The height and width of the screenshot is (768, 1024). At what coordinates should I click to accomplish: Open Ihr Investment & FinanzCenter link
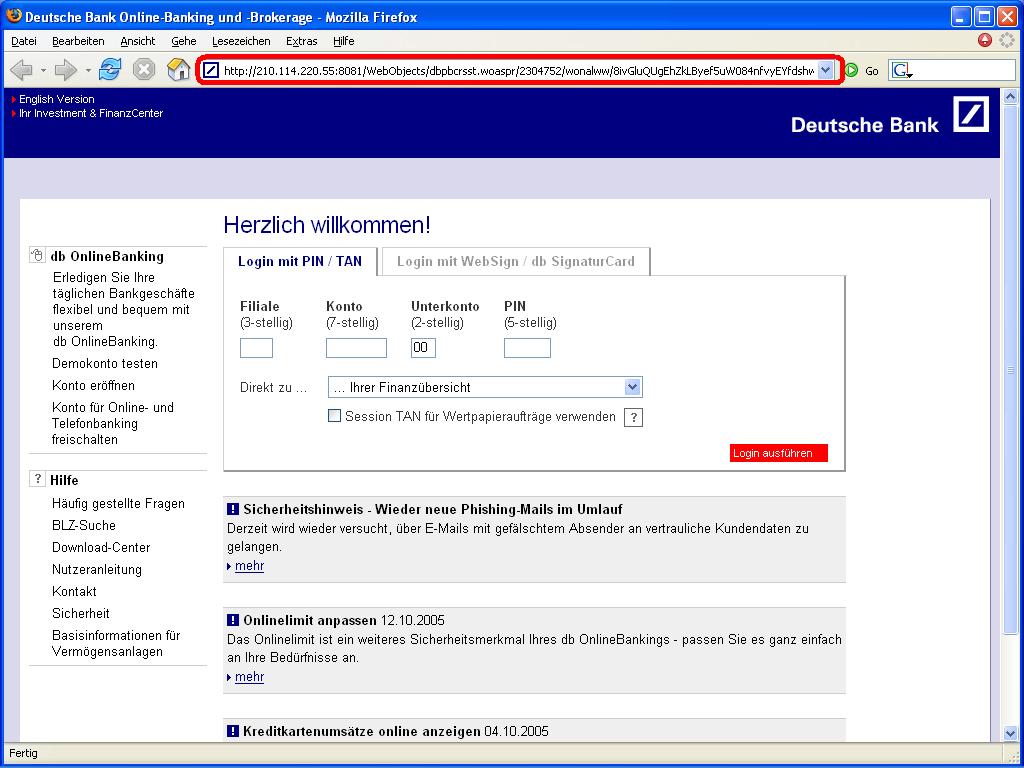tap(91, 113)
